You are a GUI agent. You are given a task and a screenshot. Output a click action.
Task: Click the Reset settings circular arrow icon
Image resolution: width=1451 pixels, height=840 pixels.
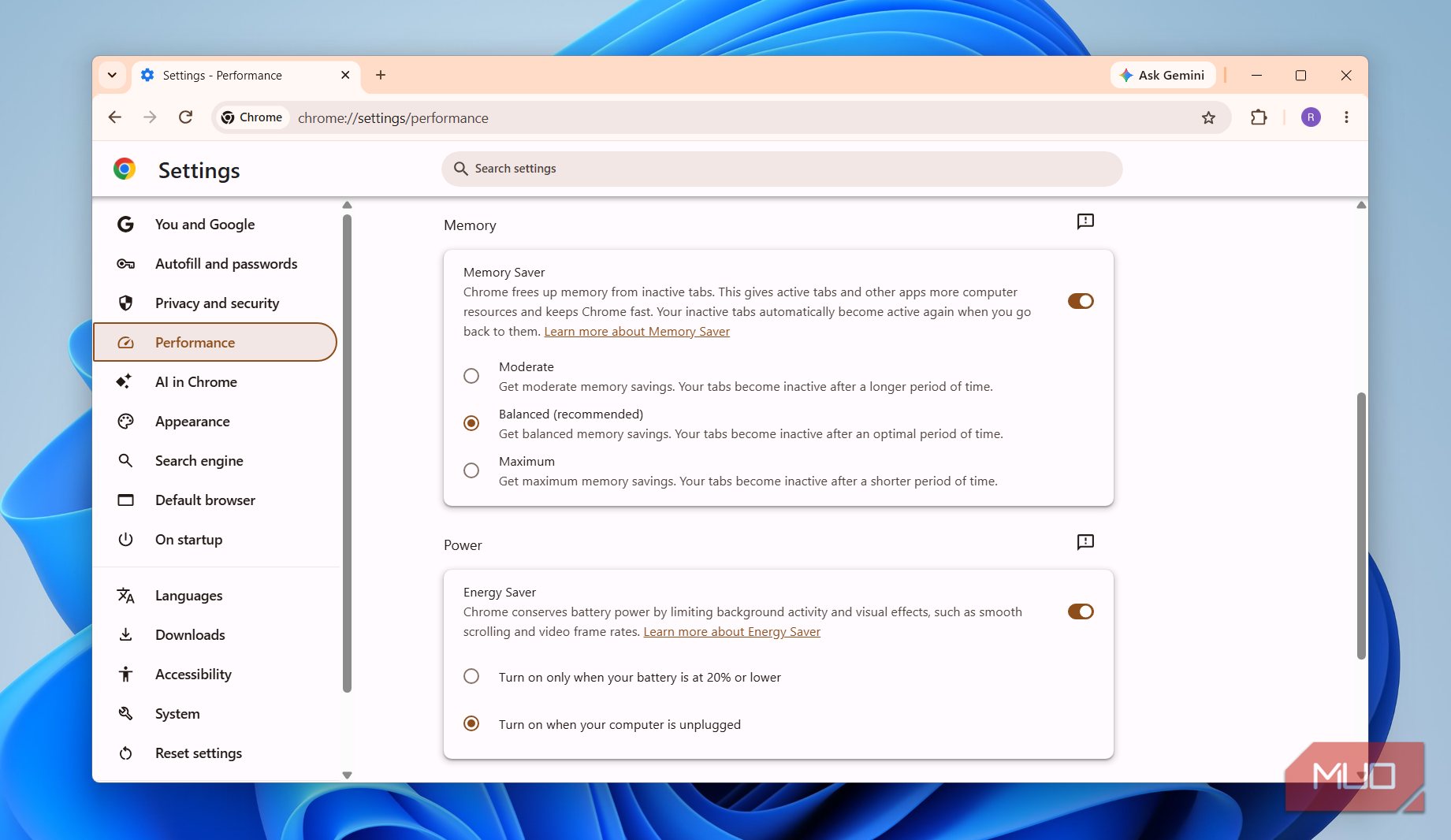pos(125,753)
